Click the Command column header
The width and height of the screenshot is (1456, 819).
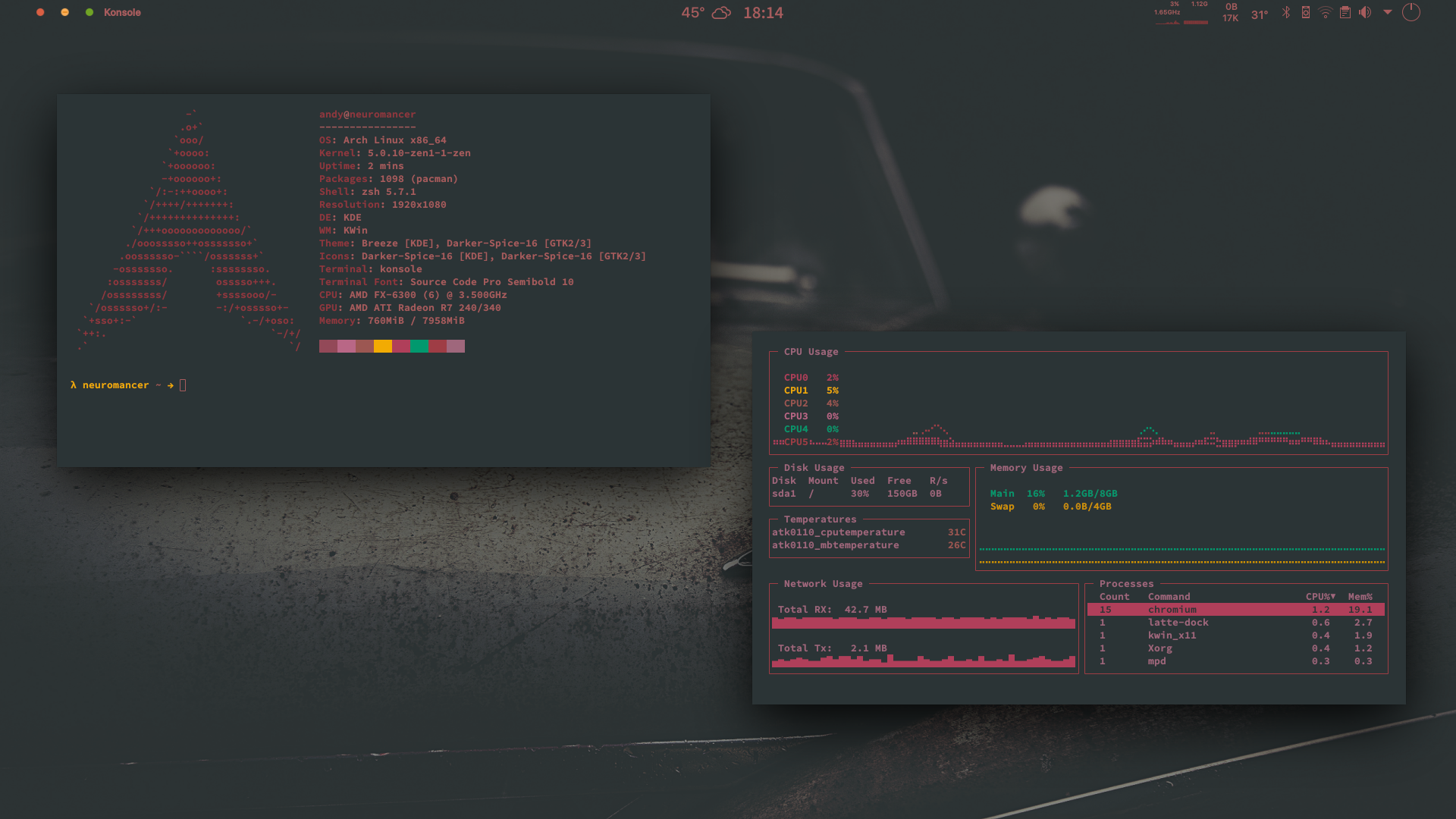[1169, 597]
